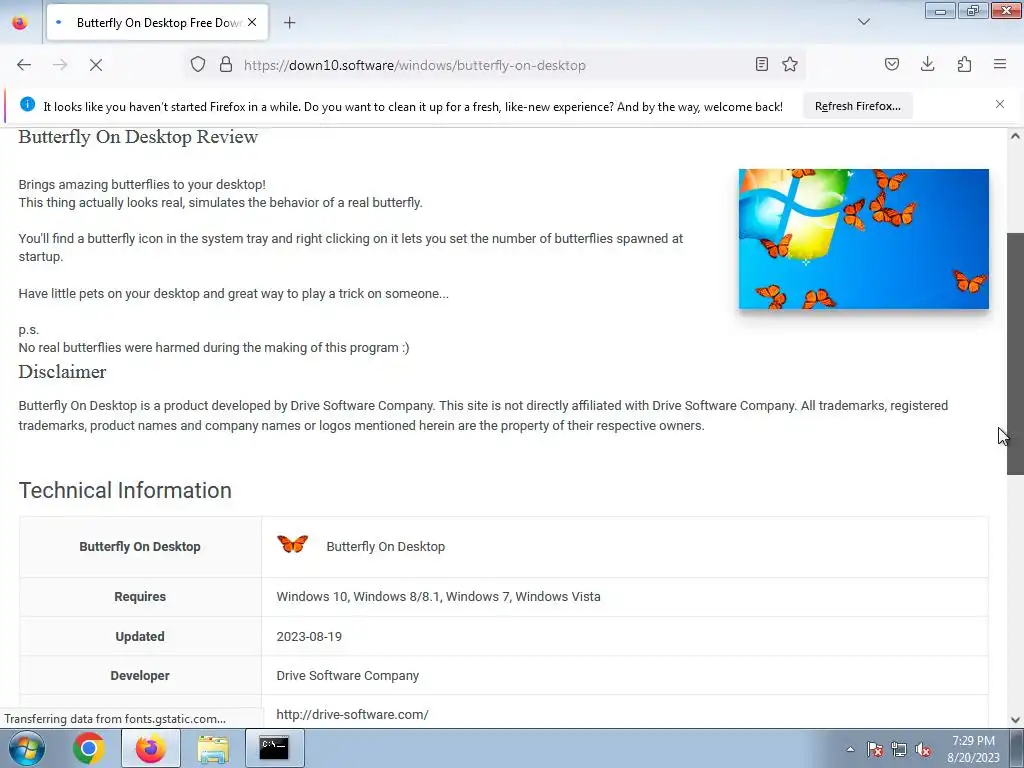Click the muted volume tray icon
Image resolution: width=1024 pixels, height=768 pixels.
click(x=923, y=749)
